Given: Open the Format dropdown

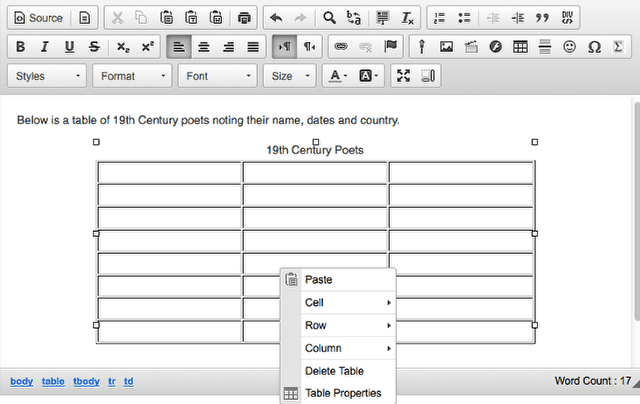Looking at the screenshot, I should click(x=132, y=76).
